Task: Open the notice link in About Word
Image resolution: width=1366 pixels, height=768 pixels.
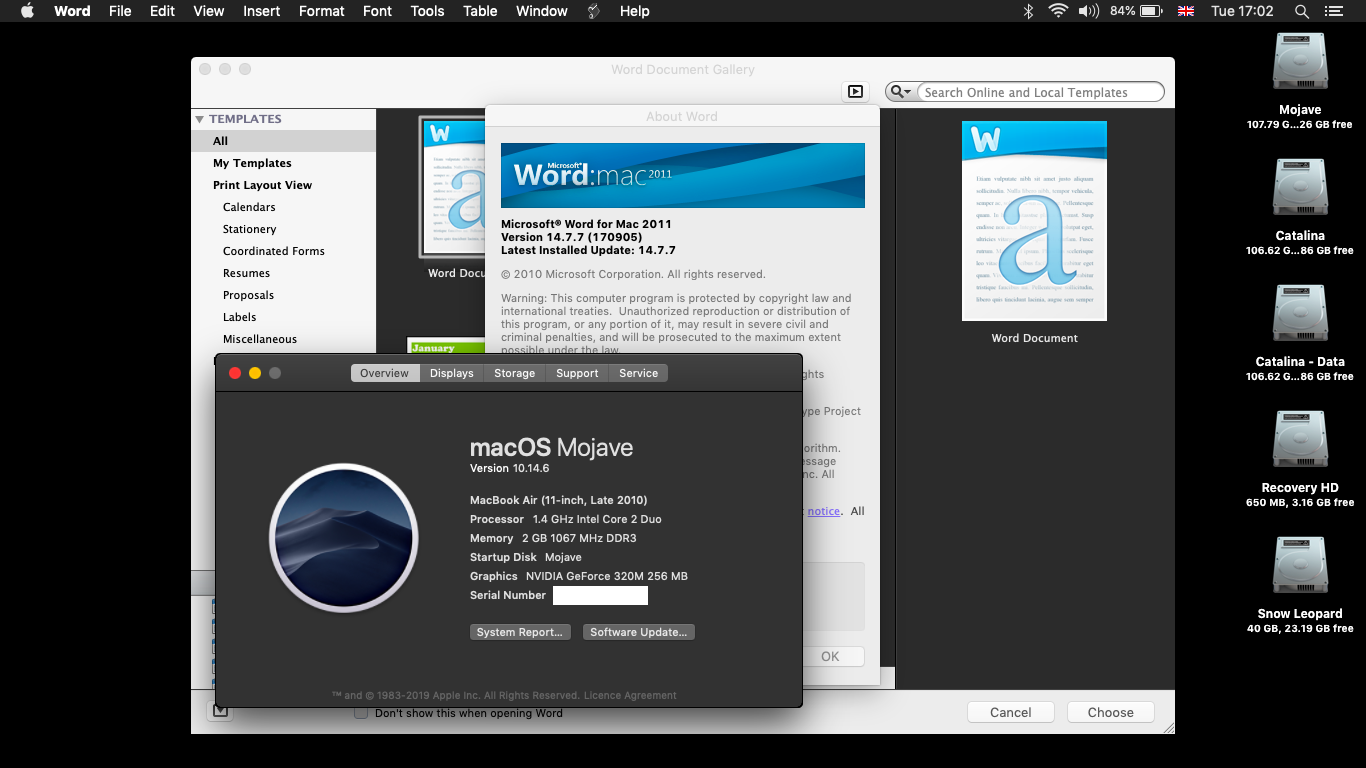Action: (824, 511)
